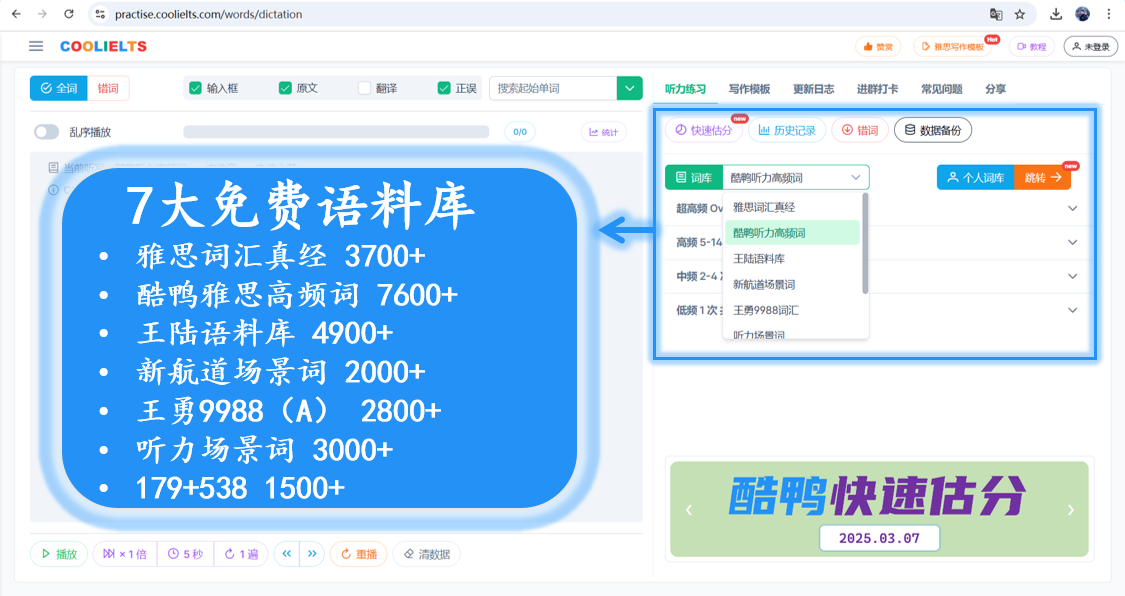The image size is (1125, 596).
Task: Open browser downloads icon
Action: coord(1055,14)
